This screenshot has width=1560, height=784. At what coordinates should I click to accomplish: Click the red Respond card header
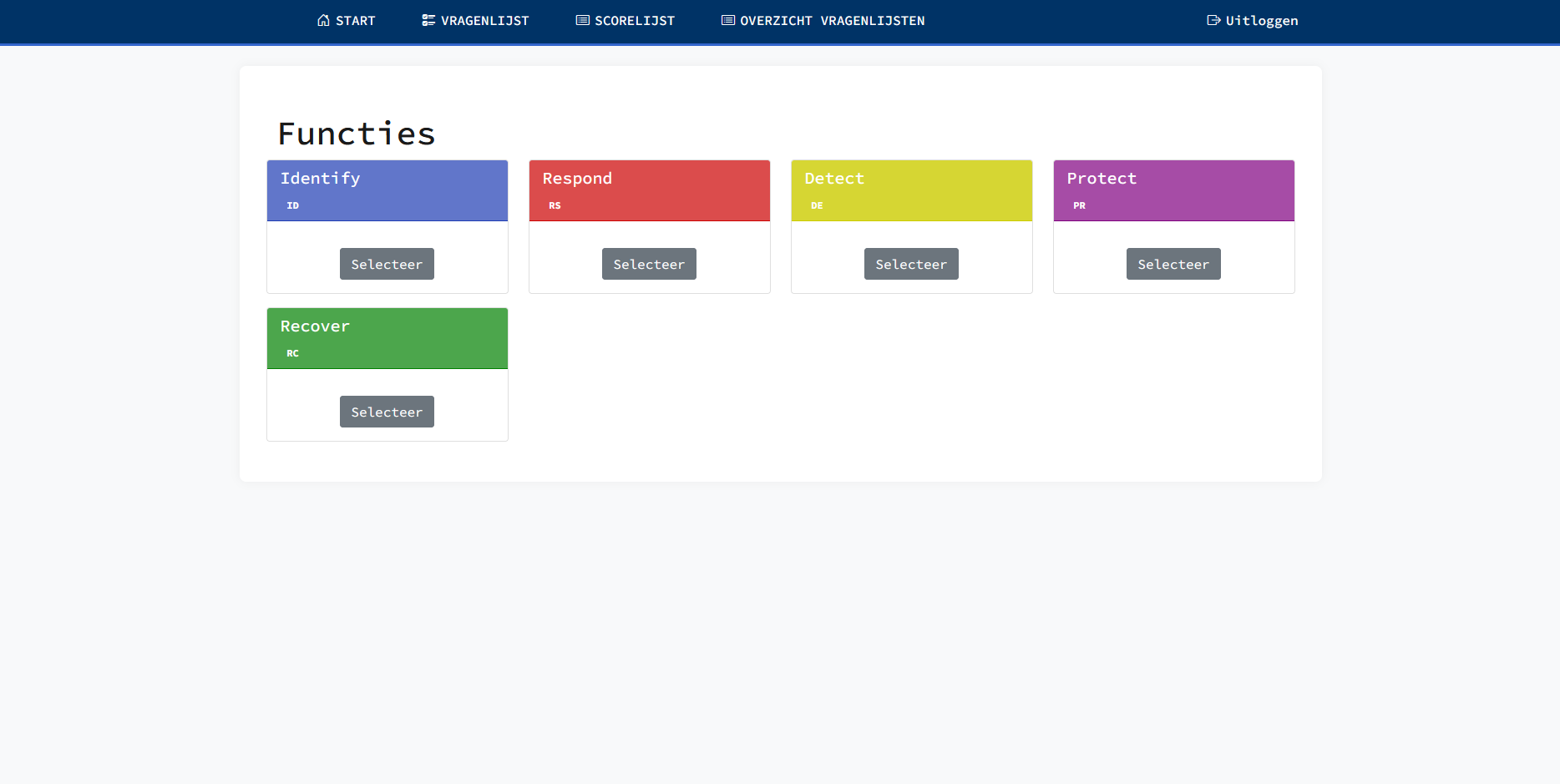650,190
